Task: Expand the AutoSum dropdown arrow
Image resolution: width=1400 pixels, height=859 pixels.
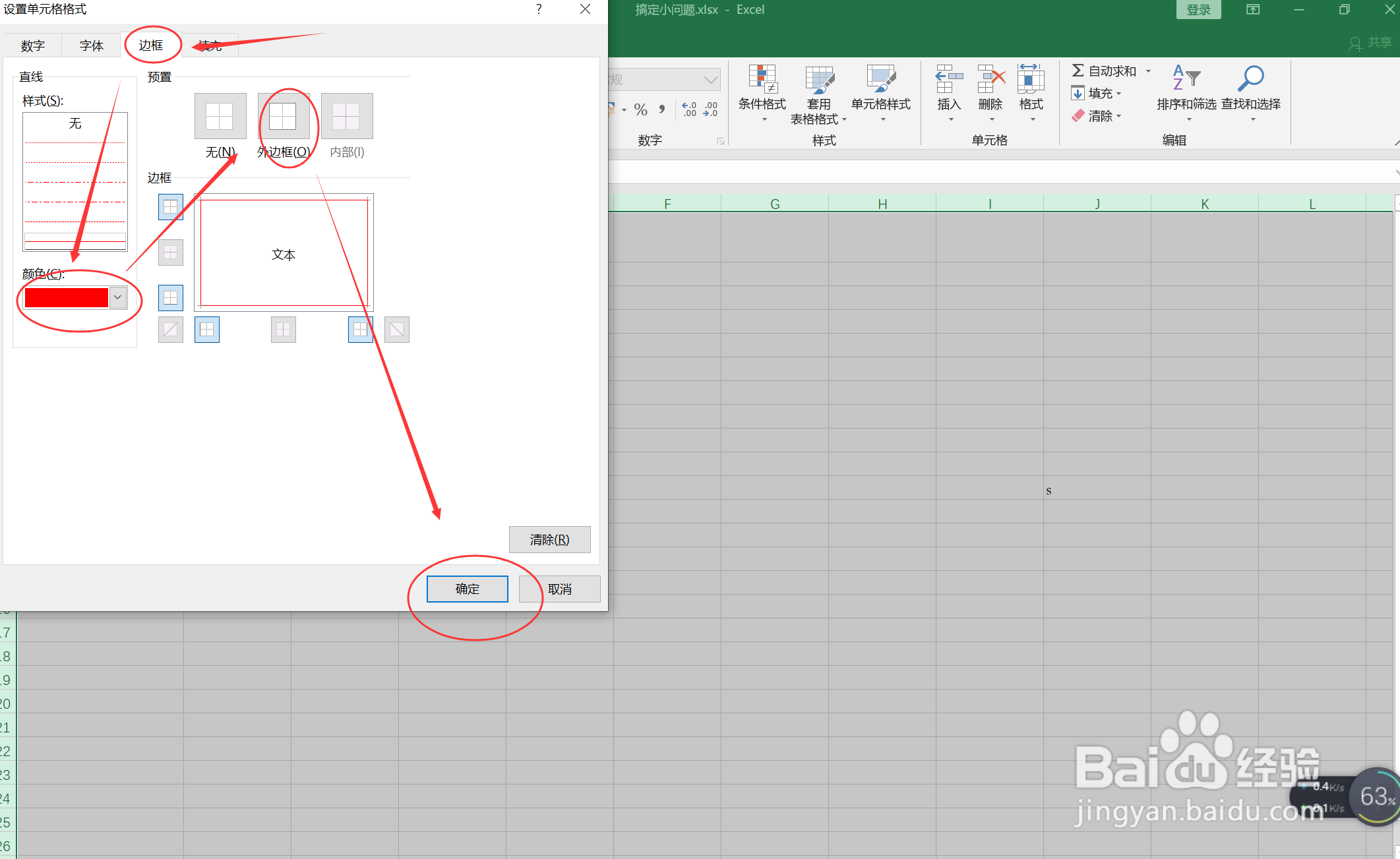Action: [1148, 71]
